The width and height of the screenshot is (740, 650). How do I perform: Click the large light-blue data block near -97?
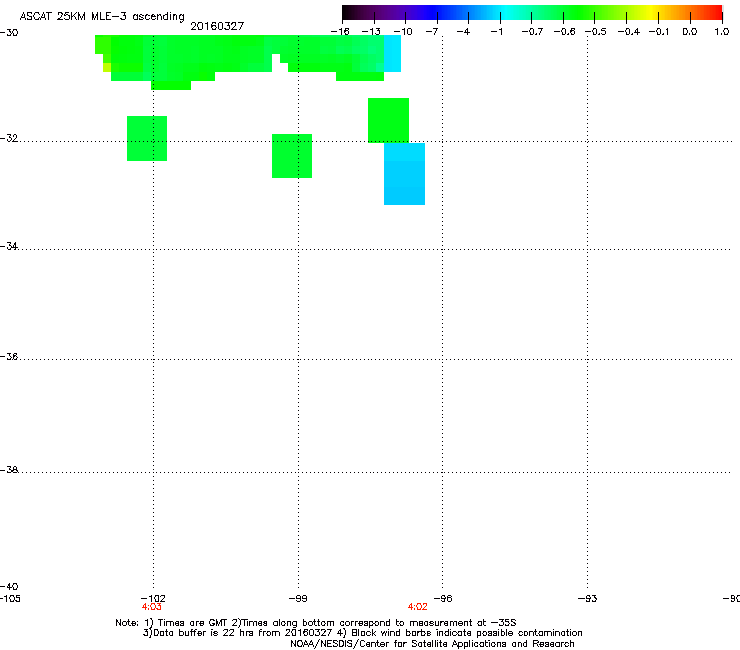[404, 174]
